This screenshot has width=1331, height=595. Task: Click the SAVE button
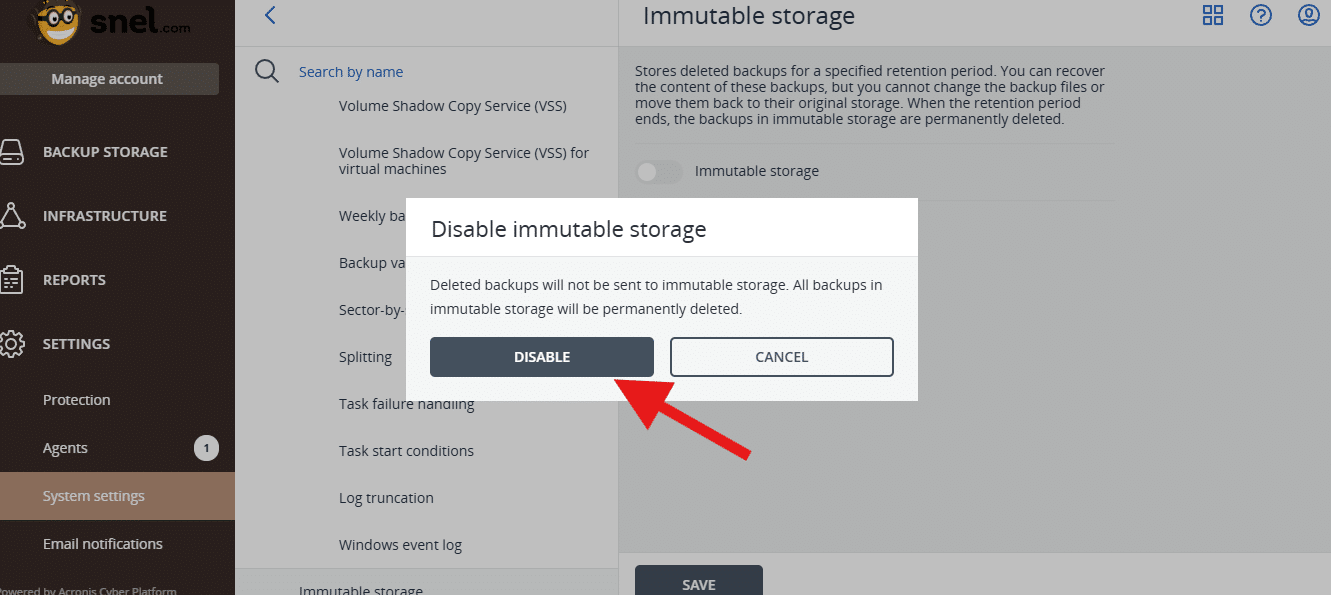pos(699,581)
